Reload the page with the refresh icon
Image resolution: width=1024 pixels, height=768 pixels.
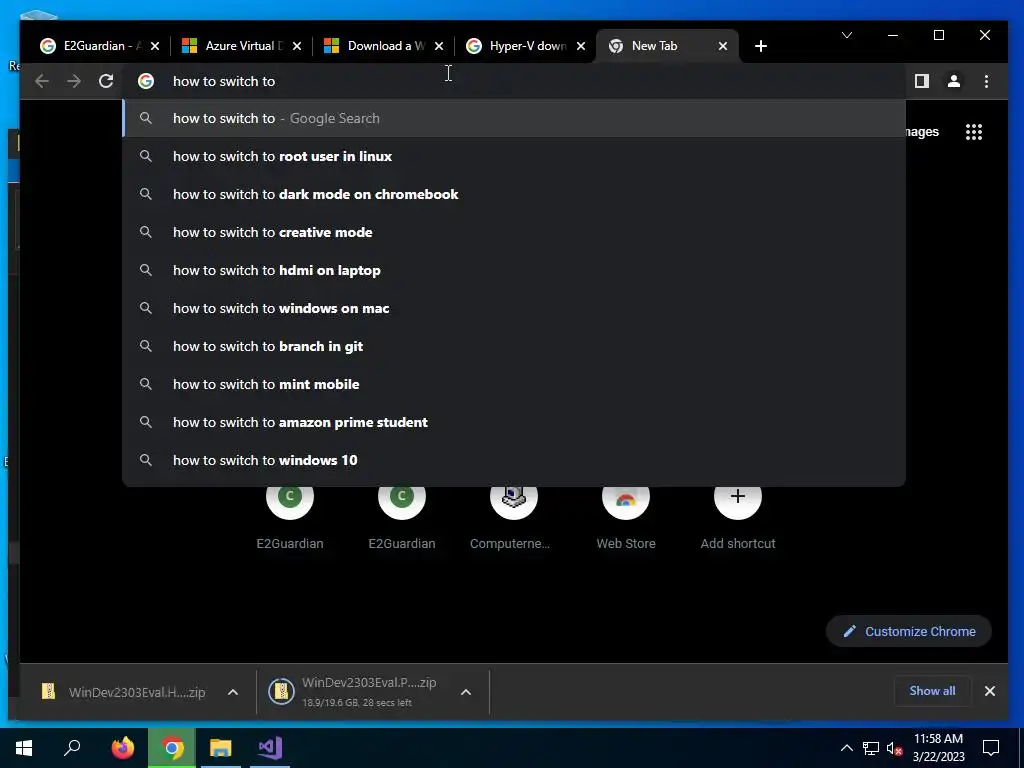coord(106,81)
